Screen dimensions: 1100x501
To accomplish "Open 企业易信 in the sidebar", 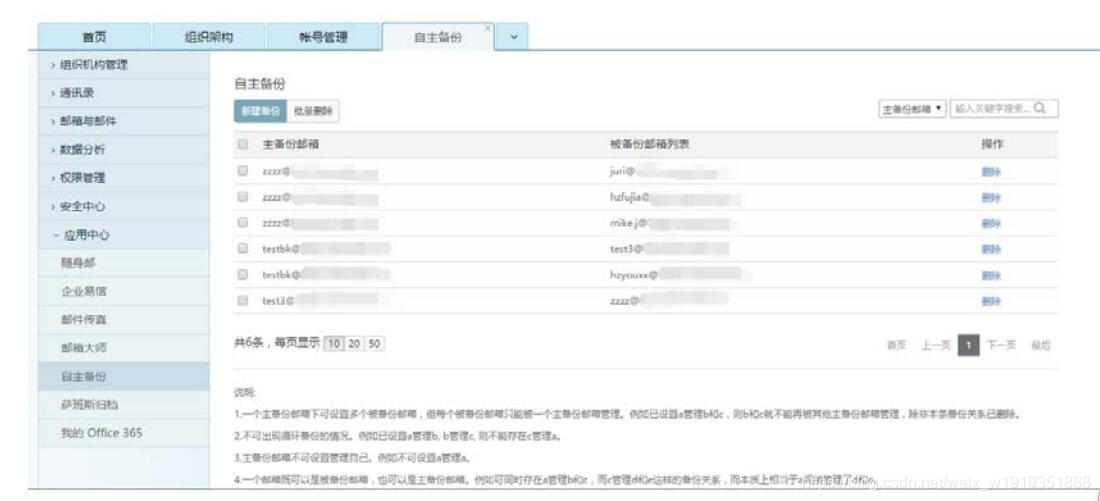I will pyautogui.click(x=124, y=290).
